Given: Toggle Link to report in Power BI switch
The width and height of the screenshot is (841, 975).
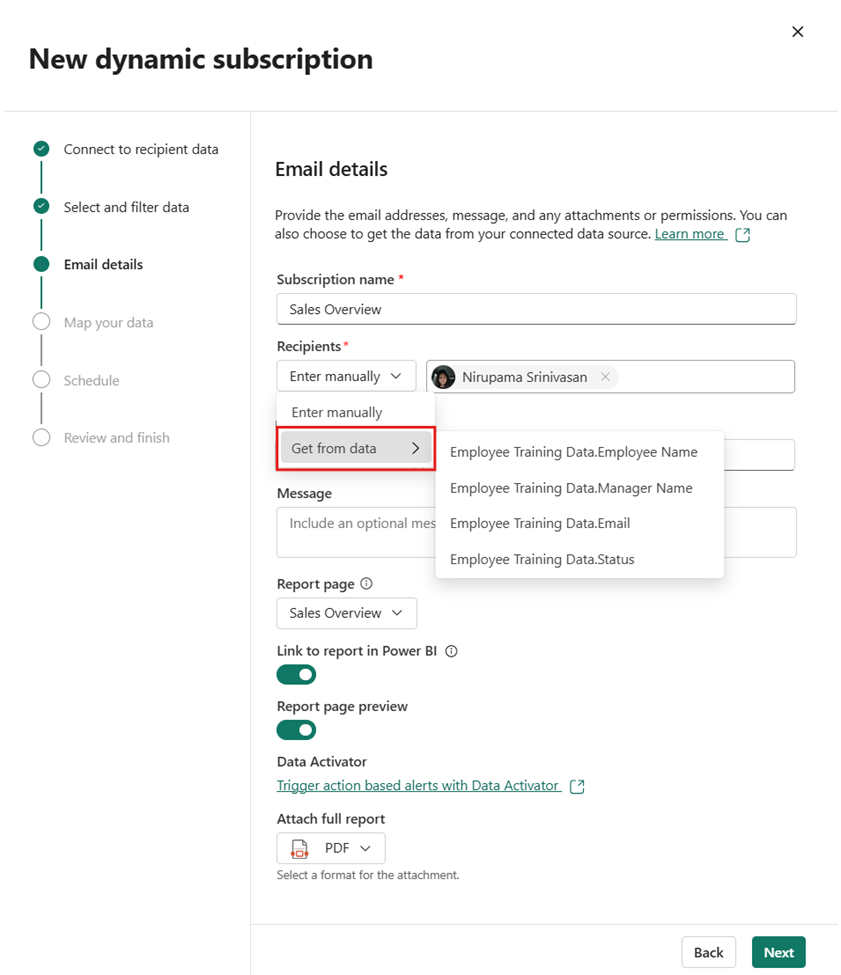Looking at the screenshot, I should [296, 675].
